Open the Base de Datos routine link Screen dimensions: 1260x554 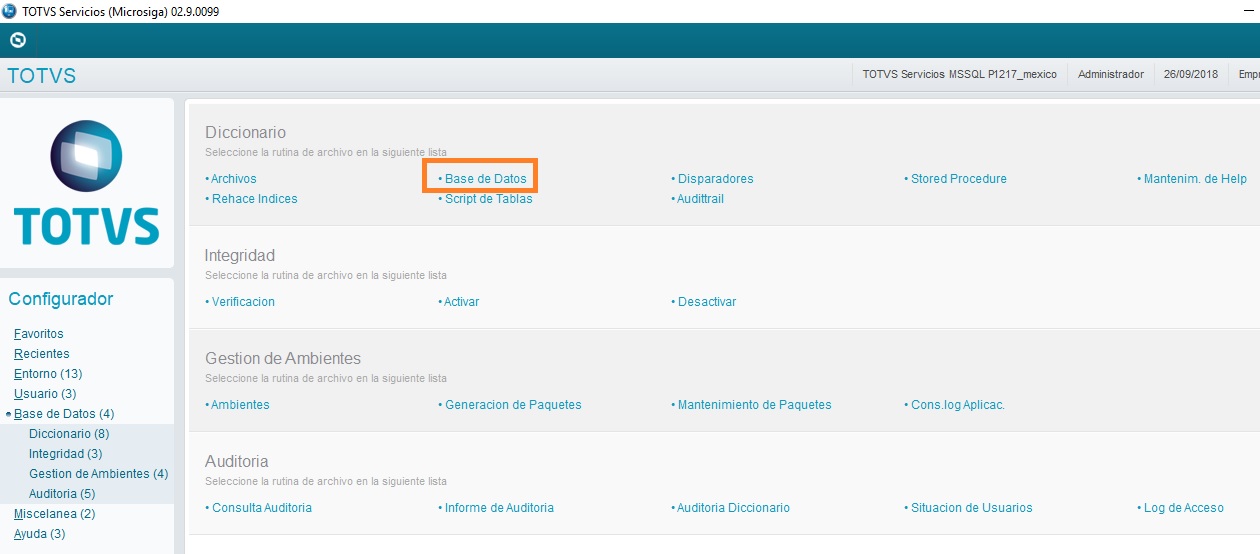[485, 179]
